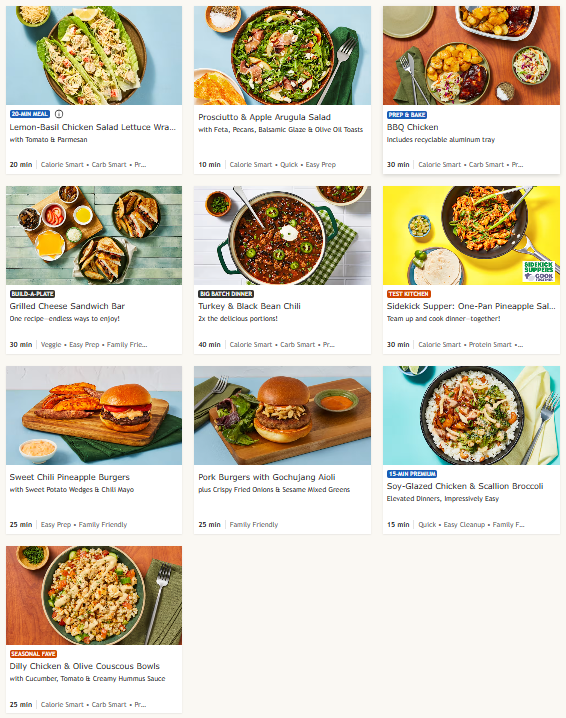
Task: Click the 15-MIN PREMIUM badge
Action: click(412, 474)
